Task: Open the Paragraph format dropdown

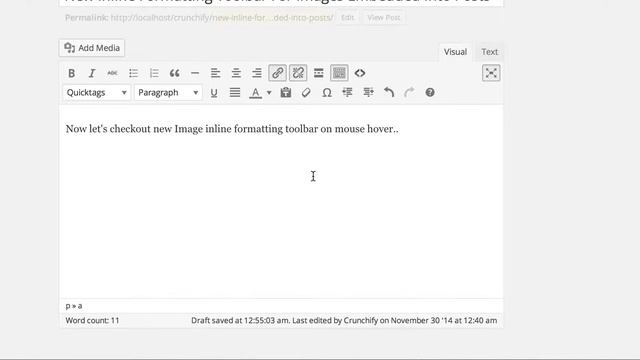Action: tap(168, 93)
